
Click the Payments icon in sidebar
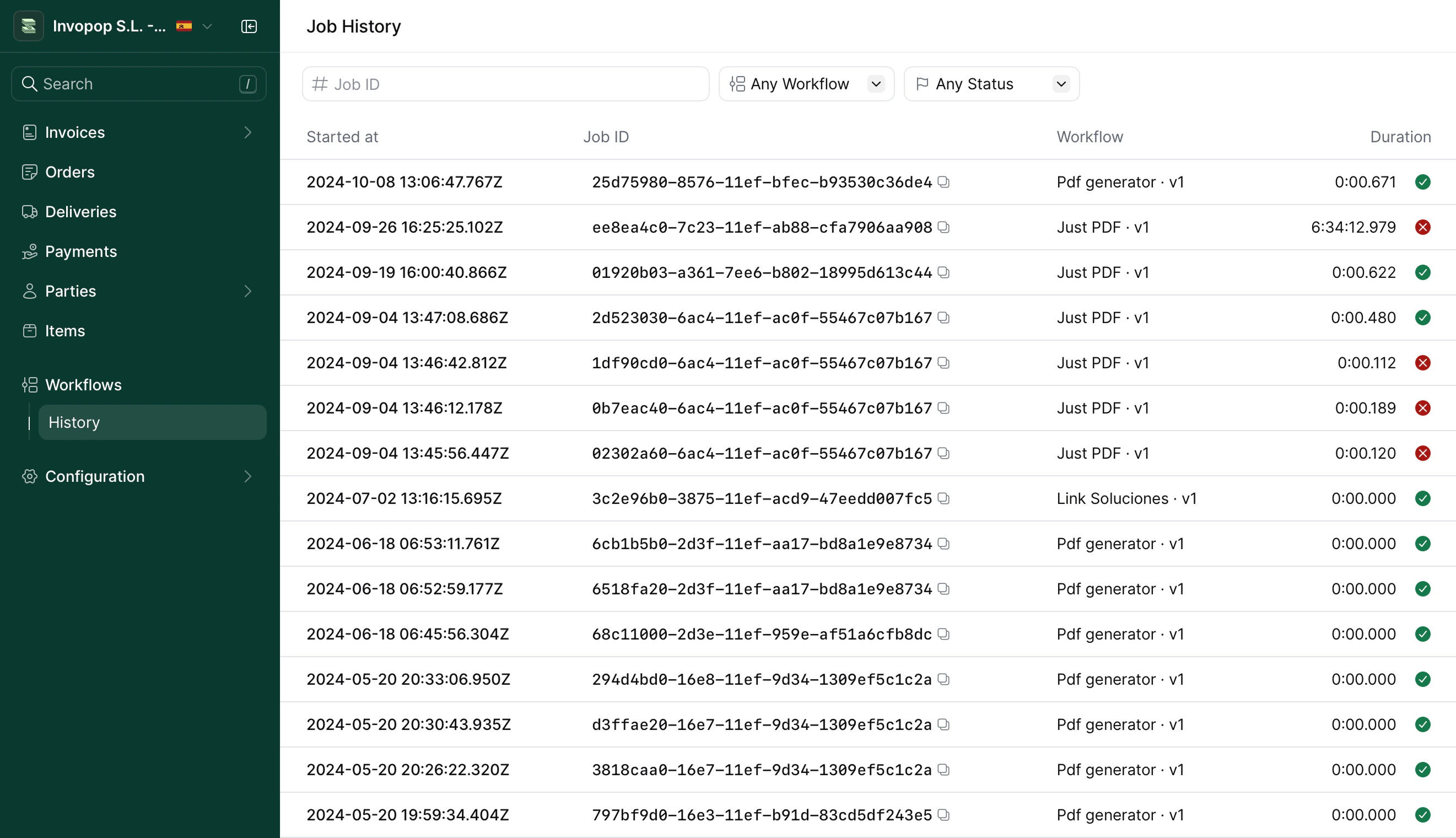point(30,251)
